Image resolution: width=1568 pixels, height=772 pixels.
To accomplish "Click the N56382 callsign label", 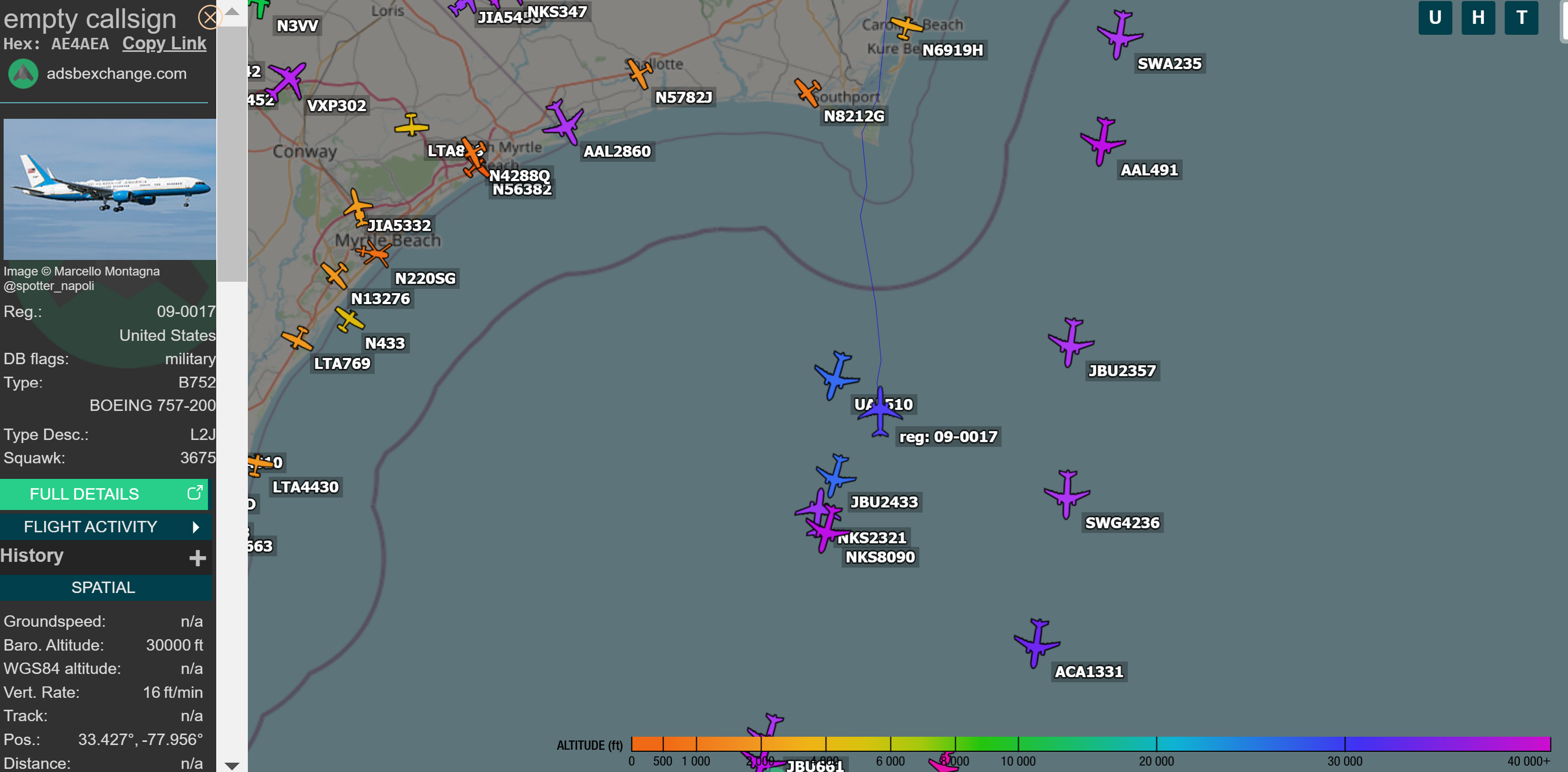I will coord(522,190).
